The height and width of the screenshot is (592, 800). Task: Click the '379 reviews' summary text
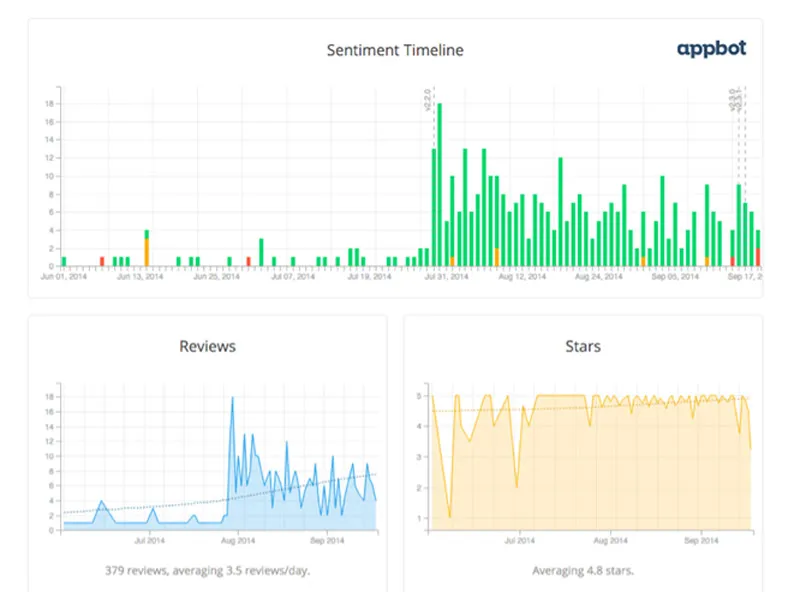(x=207, y=571)
